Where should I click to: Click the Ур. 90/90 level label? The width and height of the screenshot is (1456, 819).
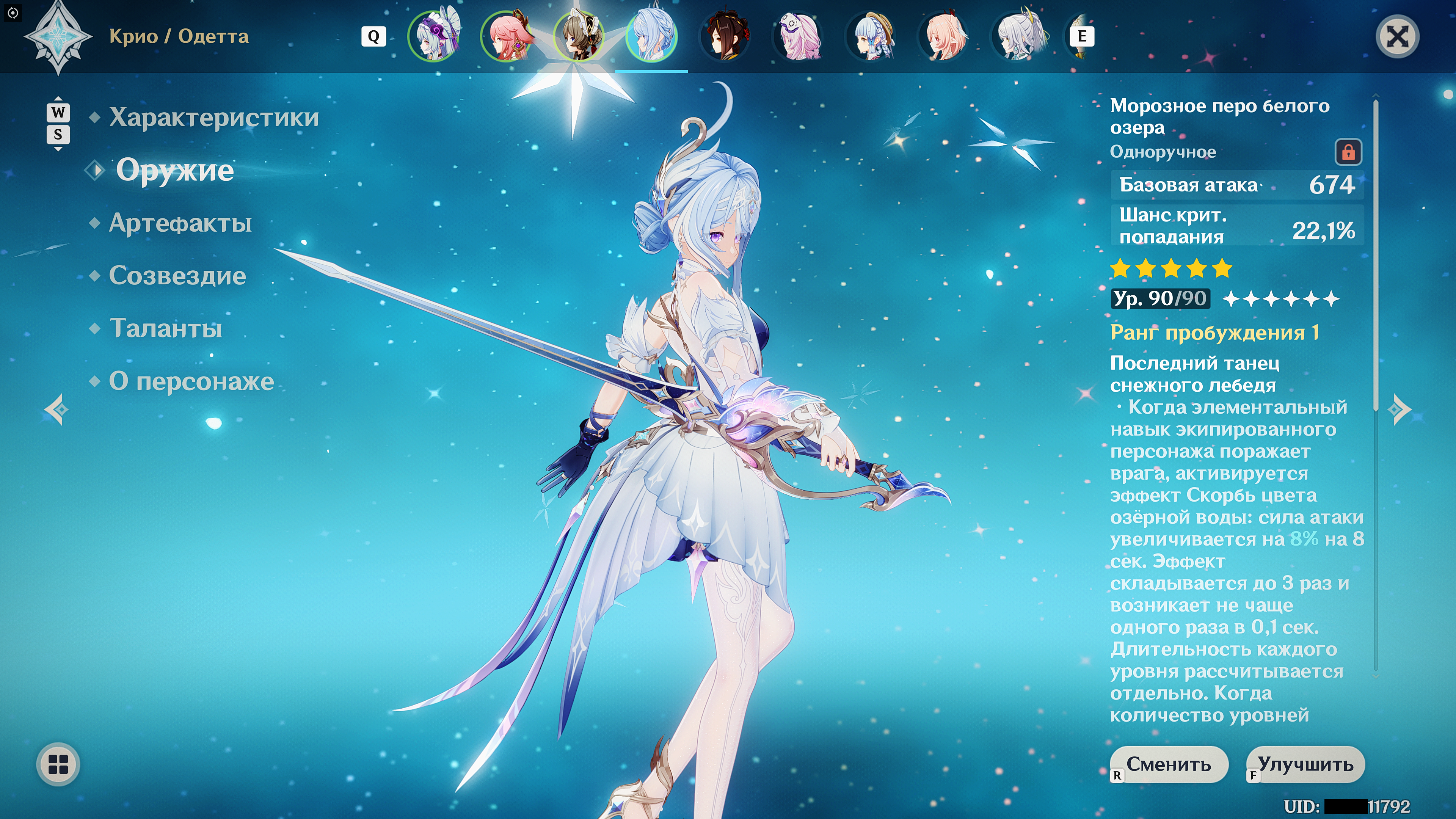(1160, 298)
